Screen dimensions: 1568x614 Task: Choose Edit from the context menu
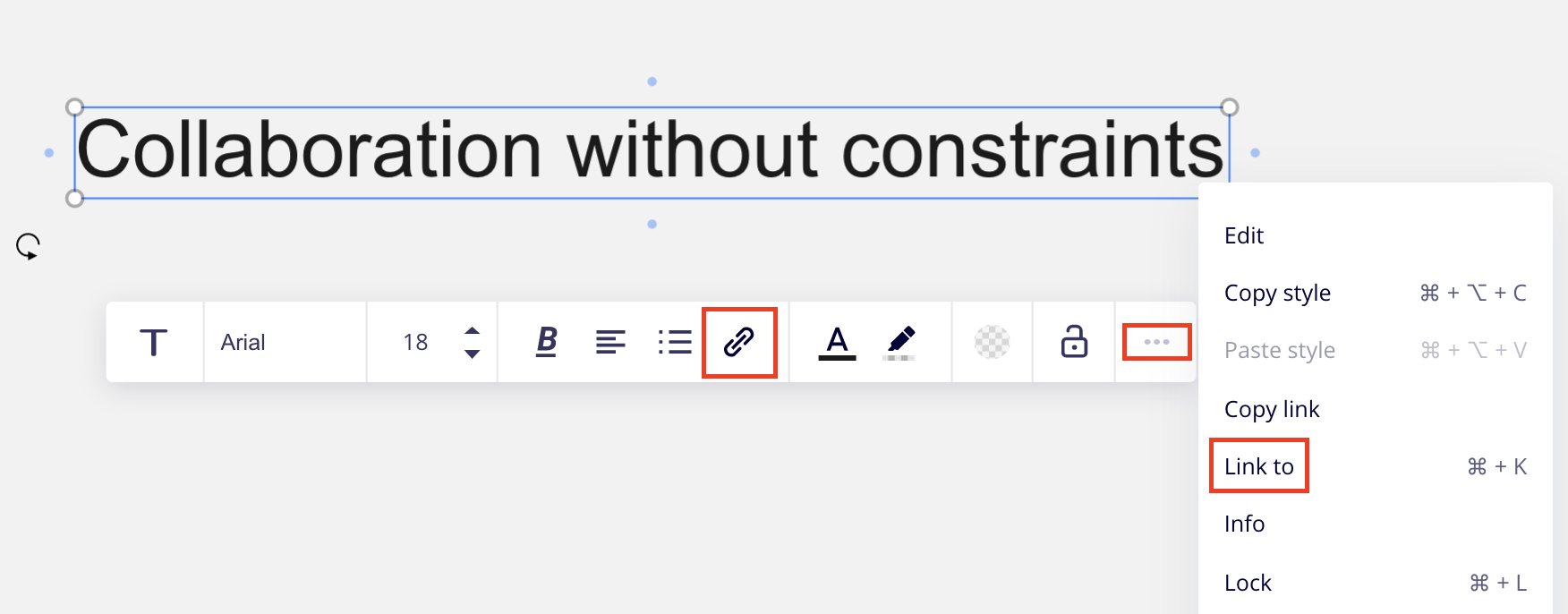click(1244, 235)
